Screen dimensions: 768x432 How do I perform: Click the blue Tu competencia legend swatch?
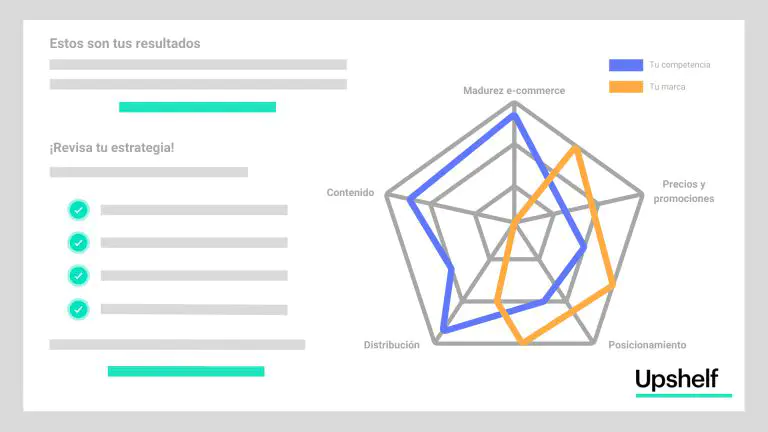[625, 65]
